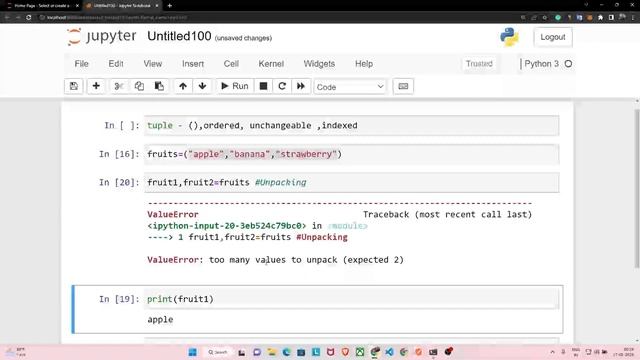640x360 pixels.
Task: Open Microsoft Edge from the taskbar
Action: tap(286, 352)
